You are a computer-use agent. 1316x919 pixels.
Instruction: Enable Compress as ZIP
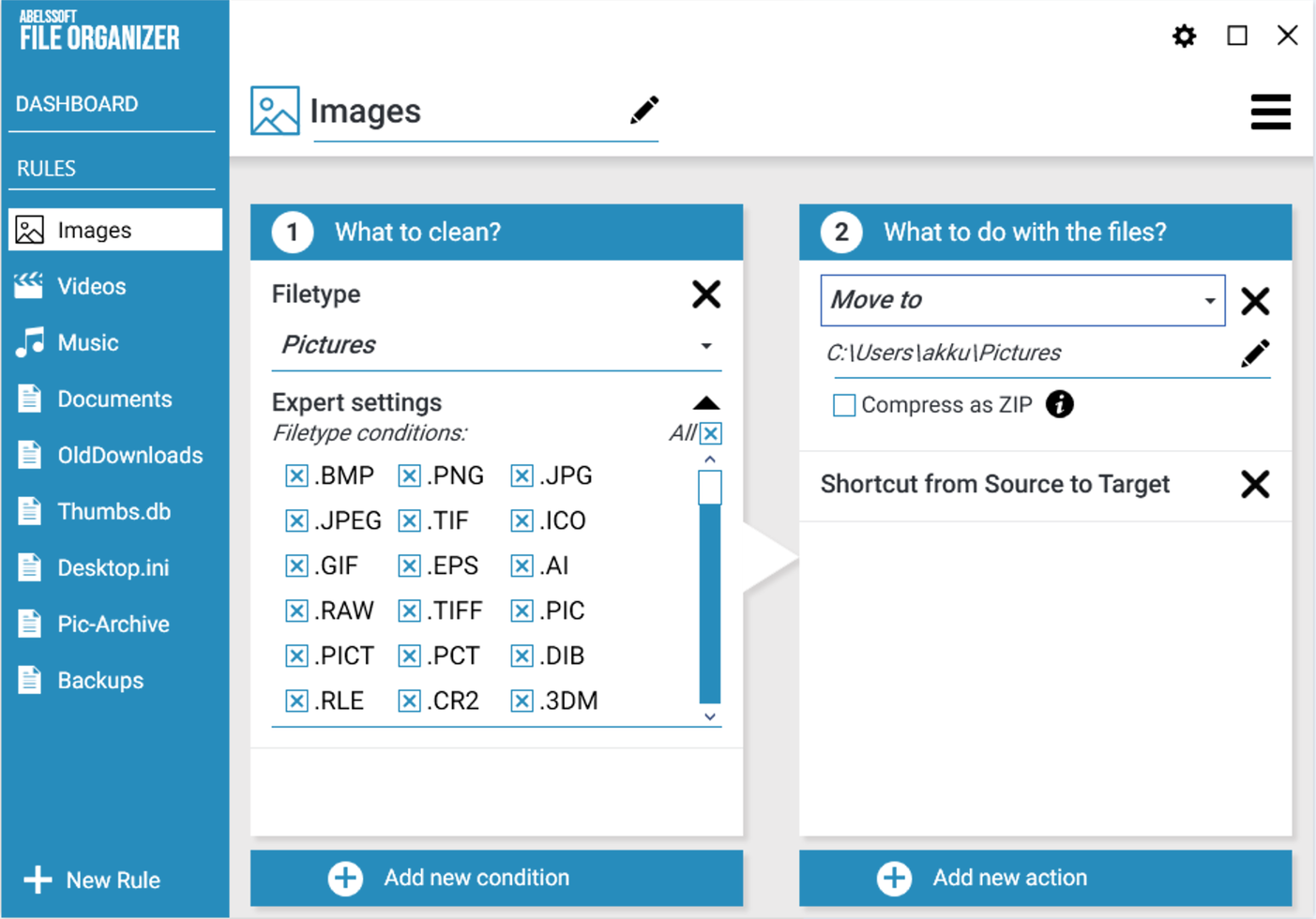[843, 404]
